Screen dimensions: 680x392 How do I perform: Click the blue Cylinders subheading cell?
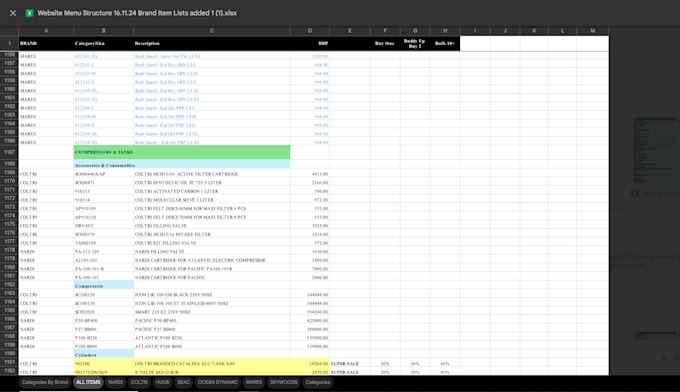104,355
